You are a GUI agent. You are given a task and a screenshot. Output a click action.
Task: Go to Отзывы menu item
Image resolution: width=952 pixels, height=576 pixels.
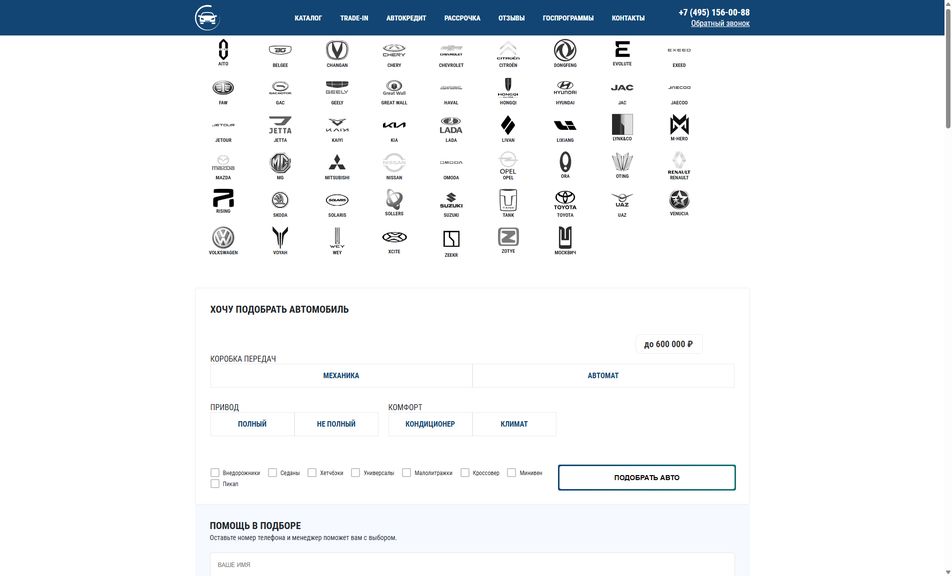511,18
